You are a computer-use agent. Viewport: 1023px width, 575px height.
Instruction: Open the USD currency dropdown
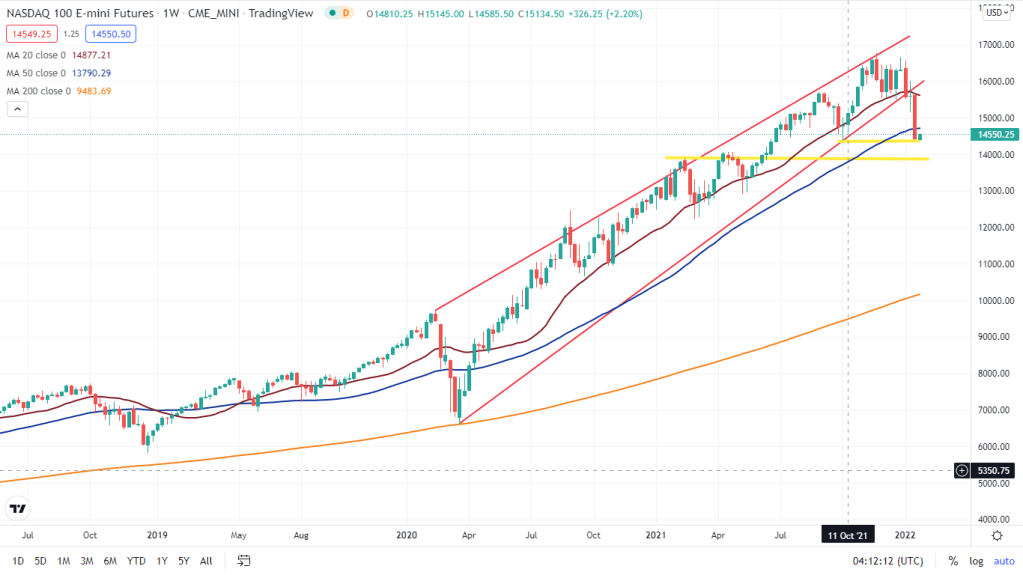[994, 13]
